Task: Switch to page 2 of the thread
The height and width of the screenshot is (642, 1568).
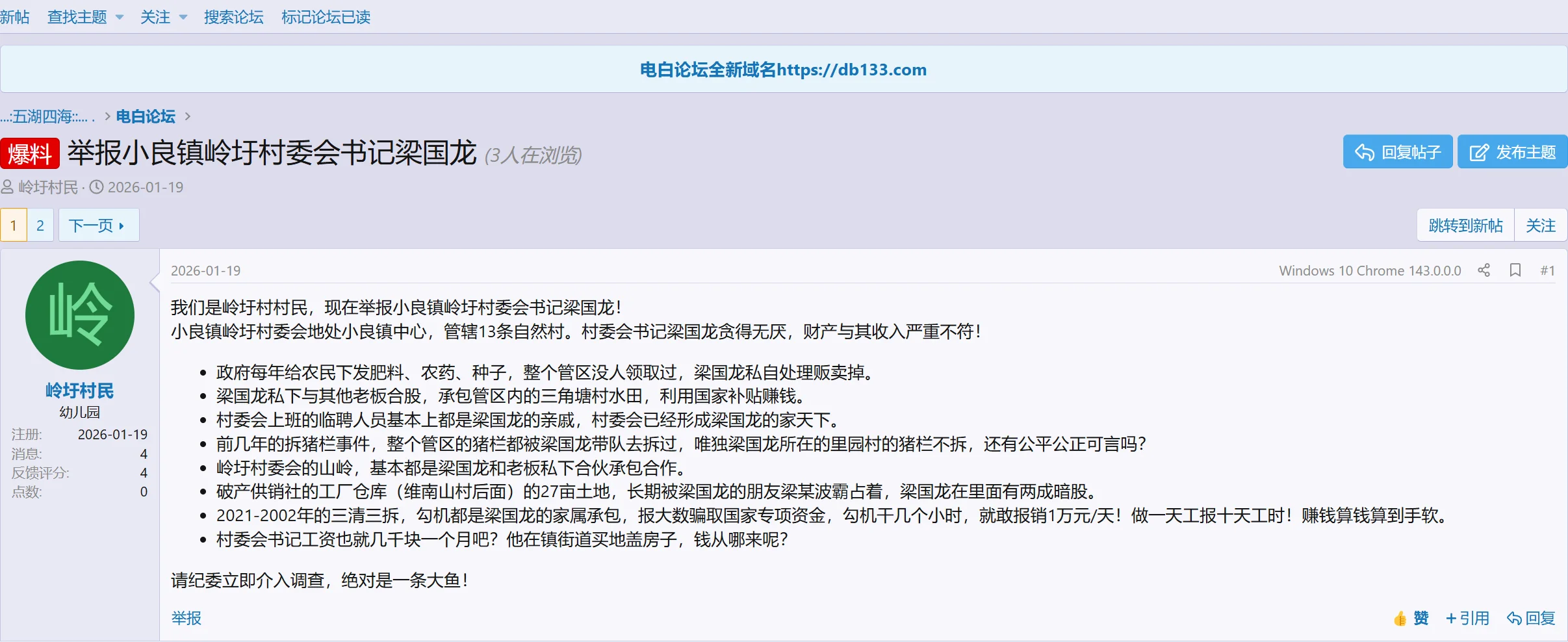Action: click(x=40, y=224)
